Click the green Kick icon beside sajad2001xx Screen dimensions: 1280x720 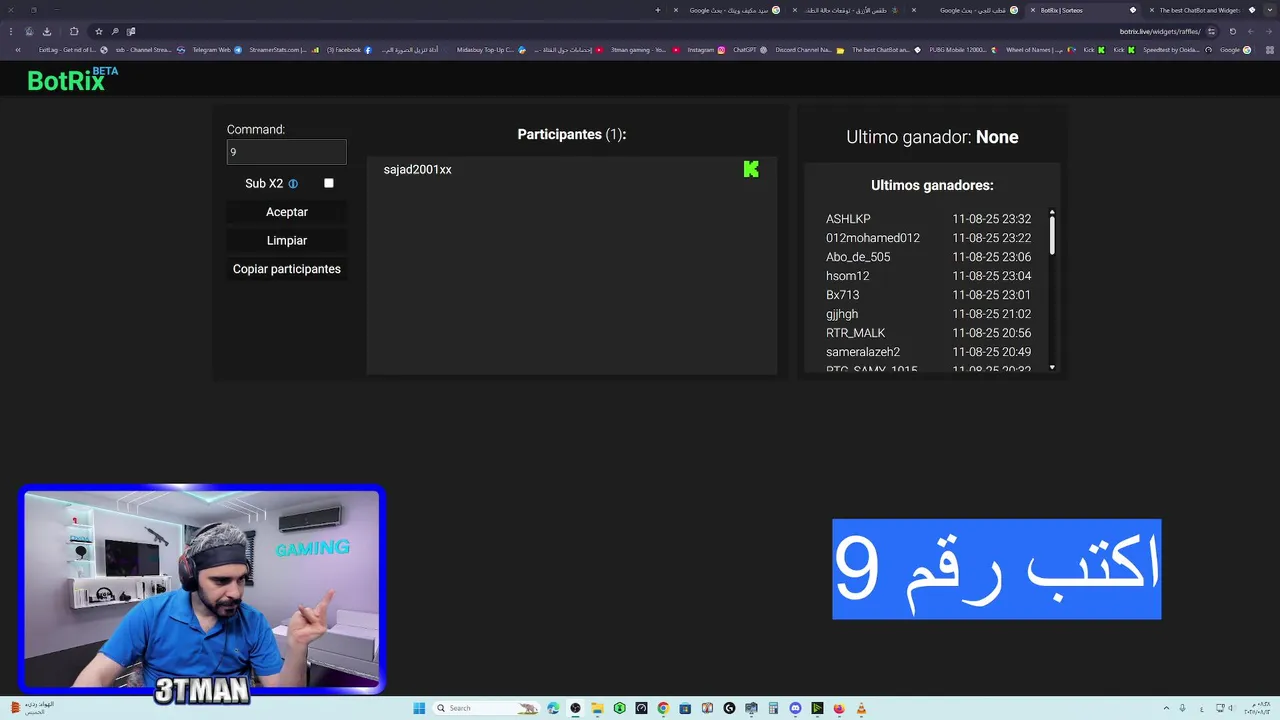(751, 169)
